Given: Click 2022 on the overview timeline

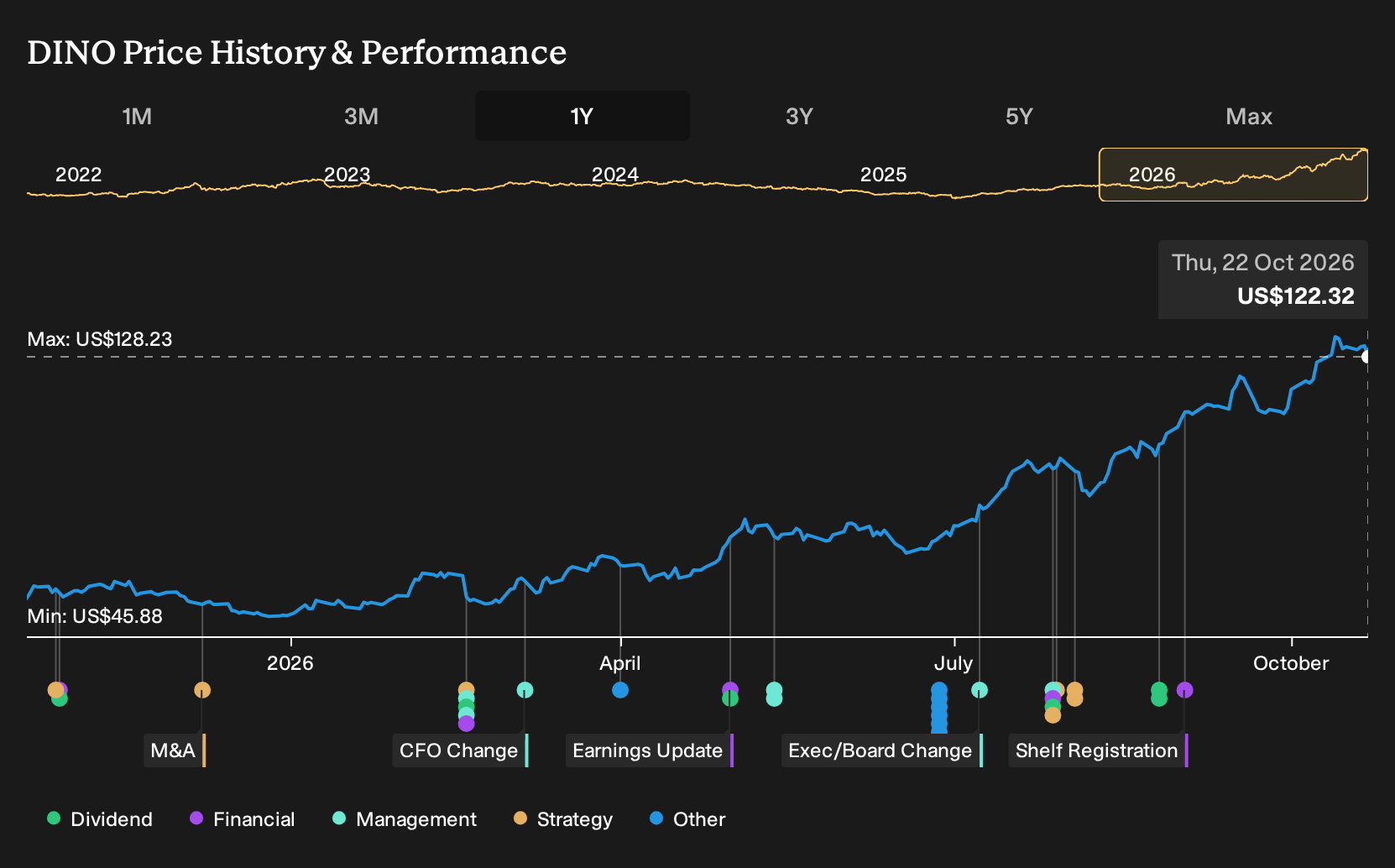Looking at the screenshot, I should tap(78, 175).
